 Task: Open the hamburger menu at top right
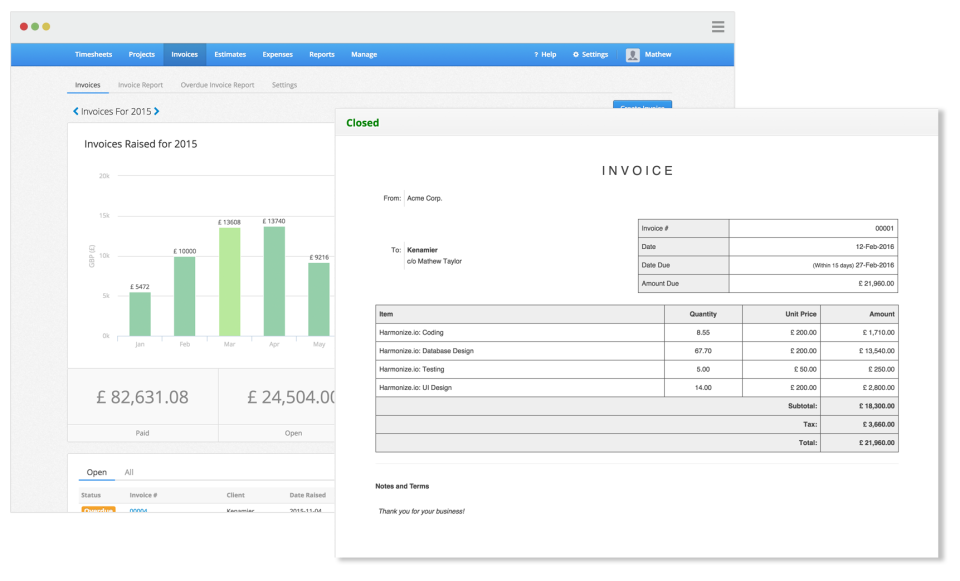(x=717, y=27)
